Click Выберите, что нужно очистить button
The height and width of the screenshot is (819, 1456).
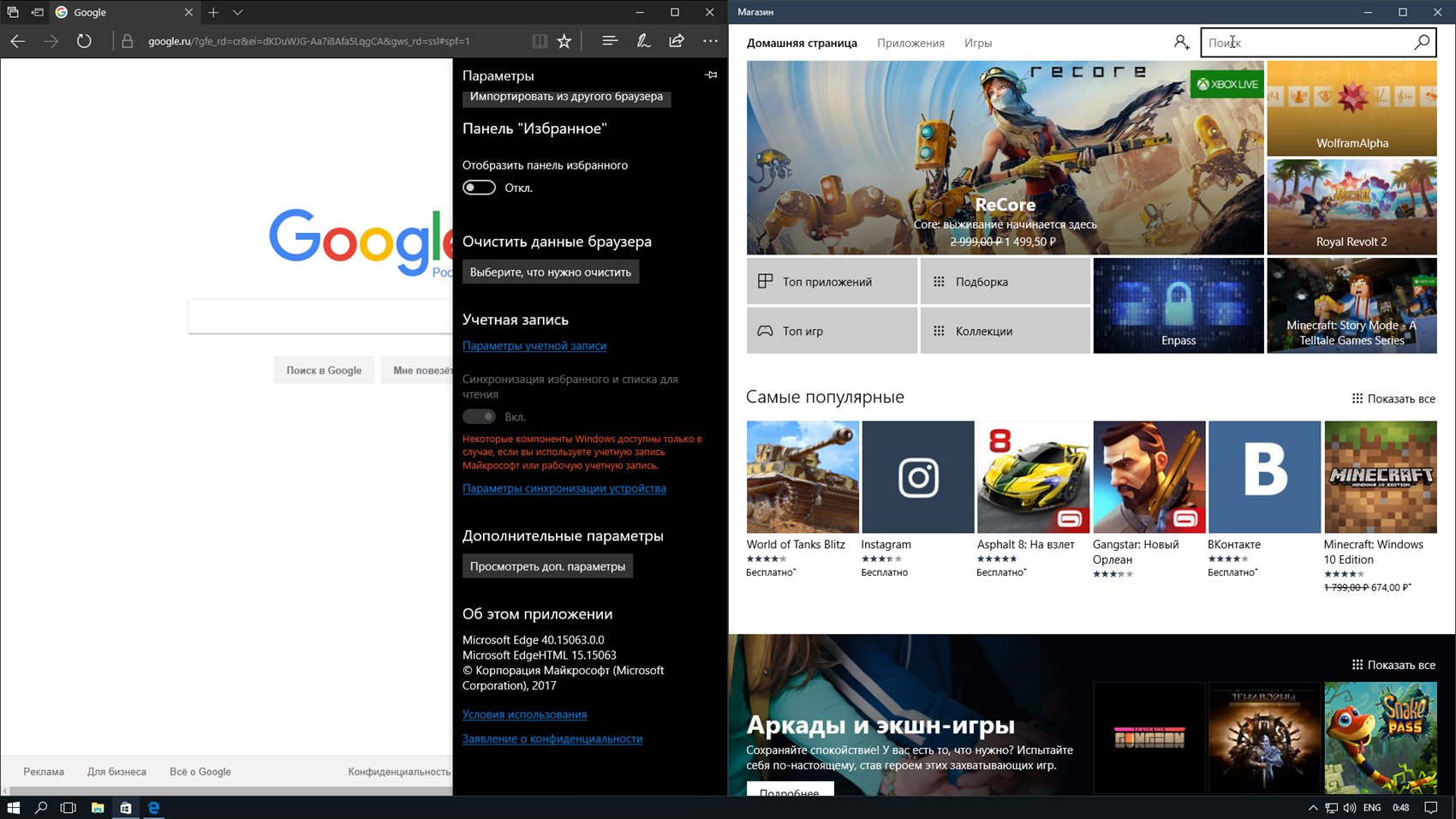pos(551,272)
